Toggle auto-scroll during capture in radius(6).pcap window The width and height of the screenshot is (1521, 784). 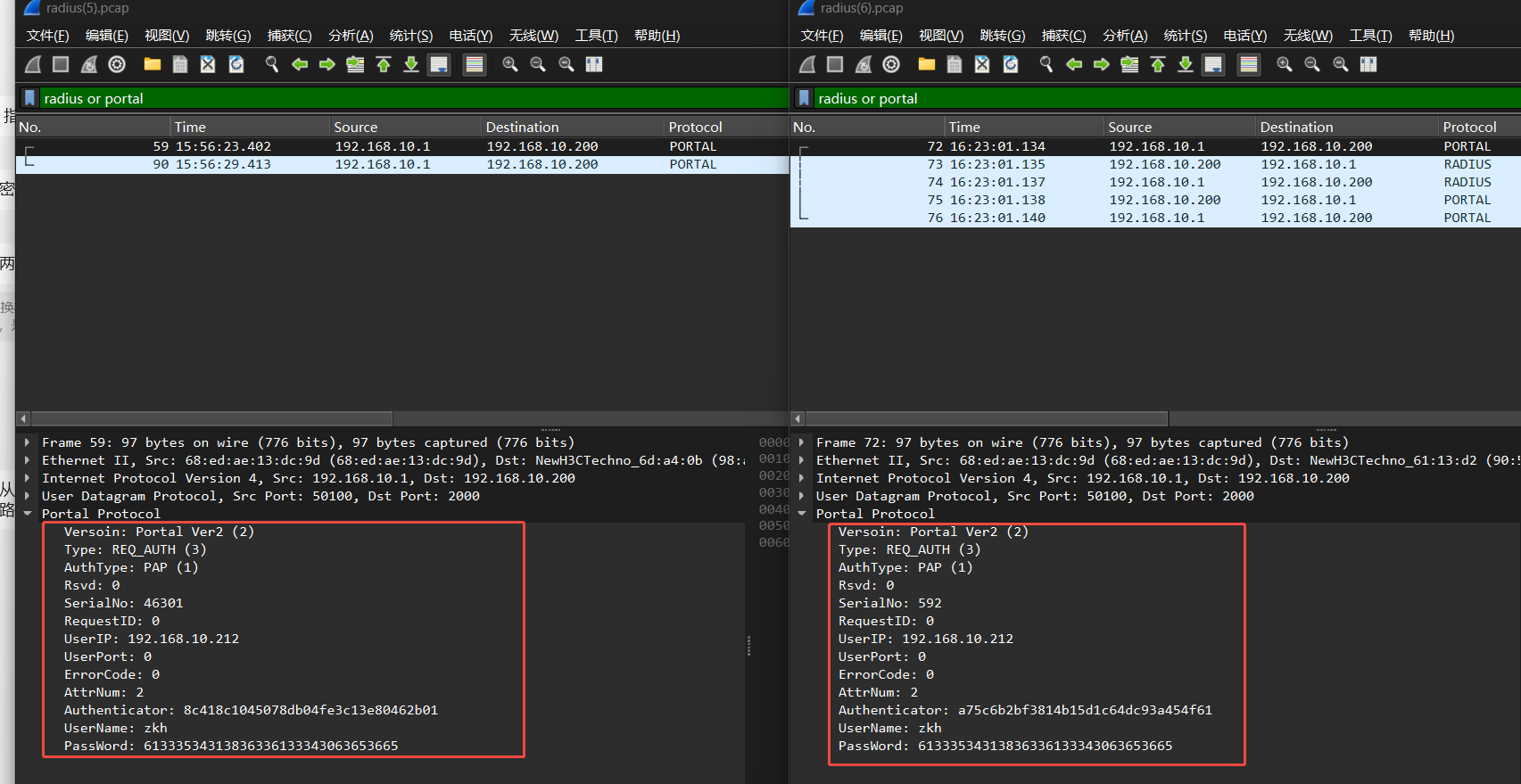pos(1213,64)
